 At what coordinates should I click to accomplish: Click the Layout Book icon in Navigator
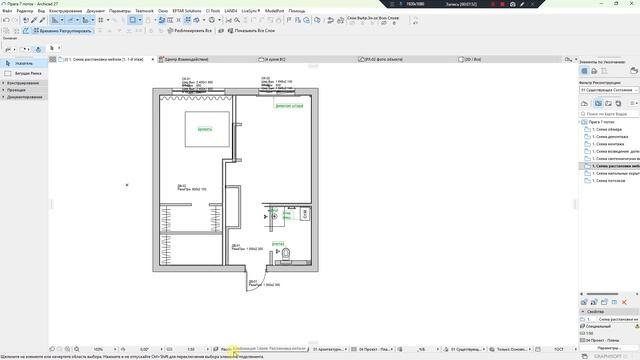tap(608, 104)
